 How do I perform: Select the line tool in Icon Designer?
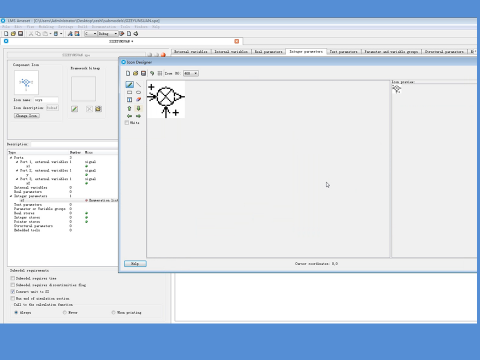(138, 85)
